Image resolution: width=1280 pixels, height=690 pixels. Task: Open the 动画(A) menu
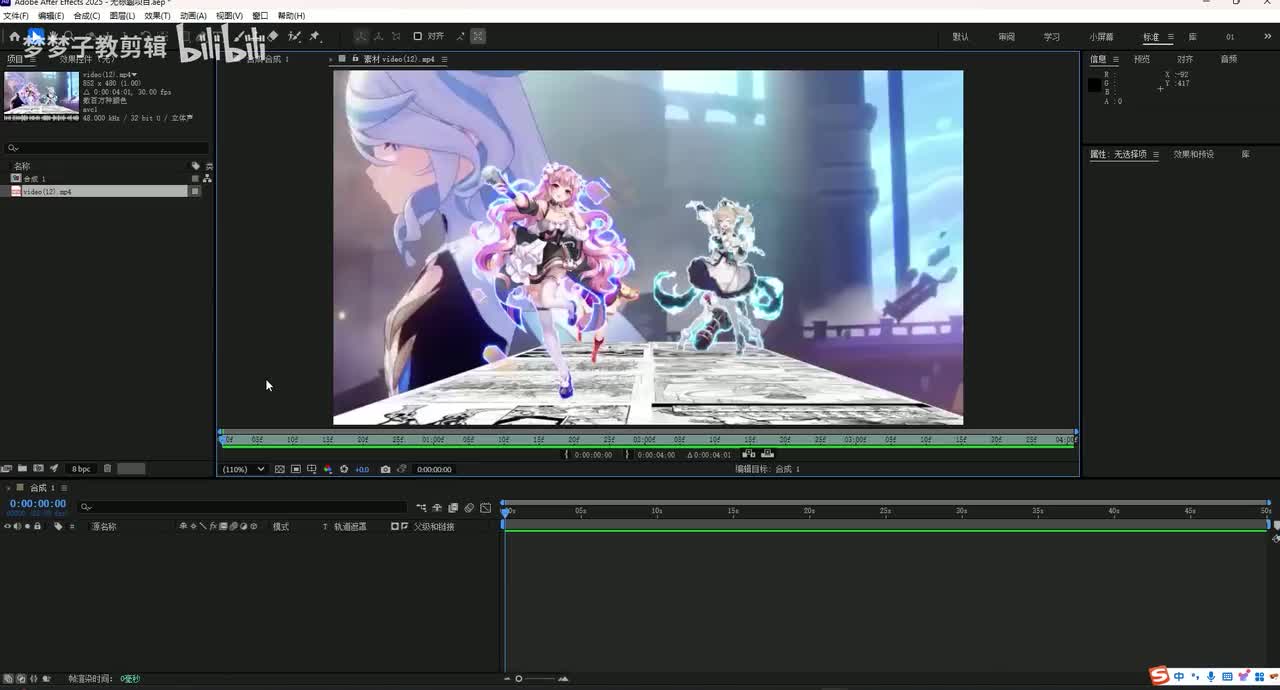click(x=193, y=16)
